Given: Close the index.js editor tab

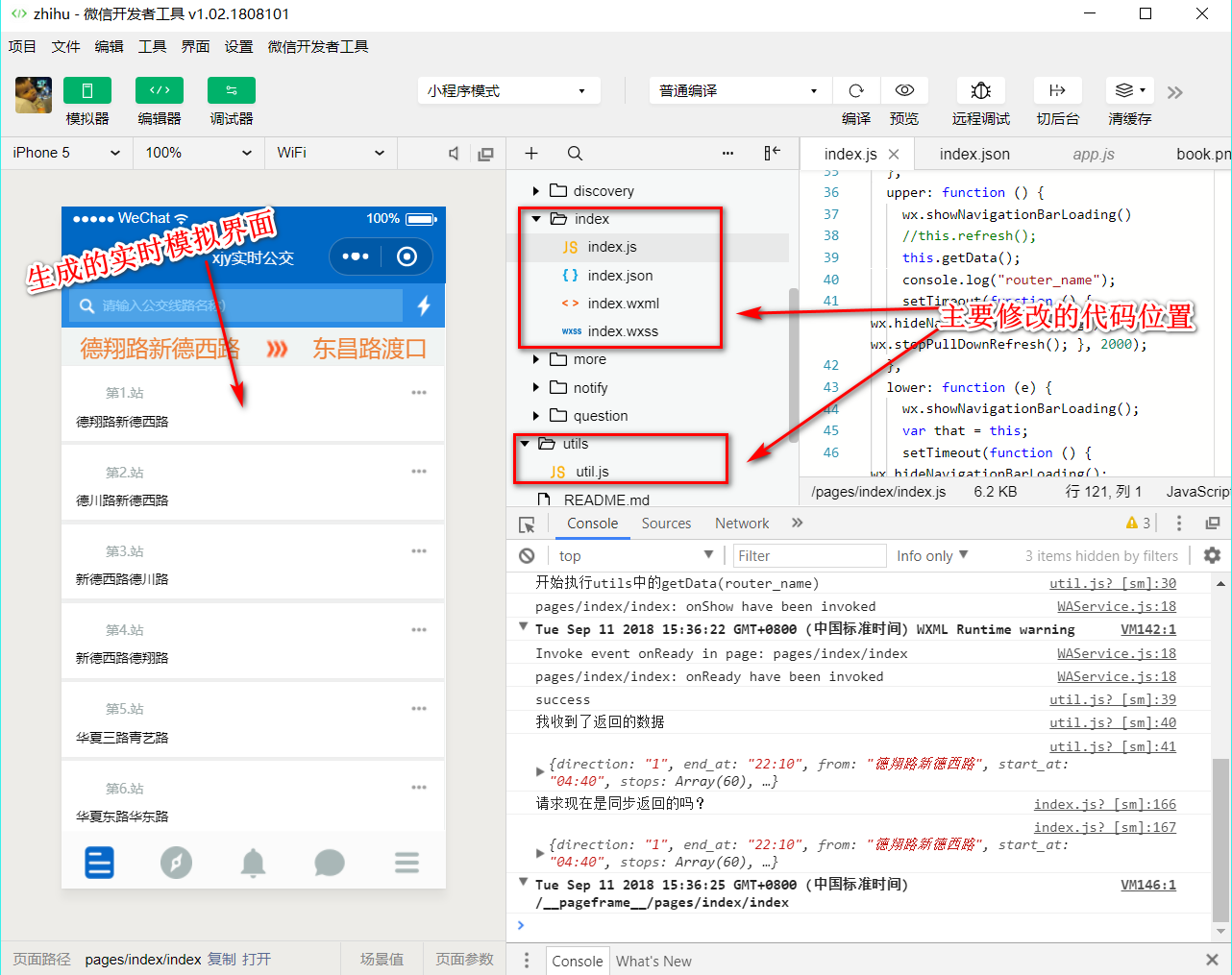Looking at the screenshot, I should coord(894,154).
